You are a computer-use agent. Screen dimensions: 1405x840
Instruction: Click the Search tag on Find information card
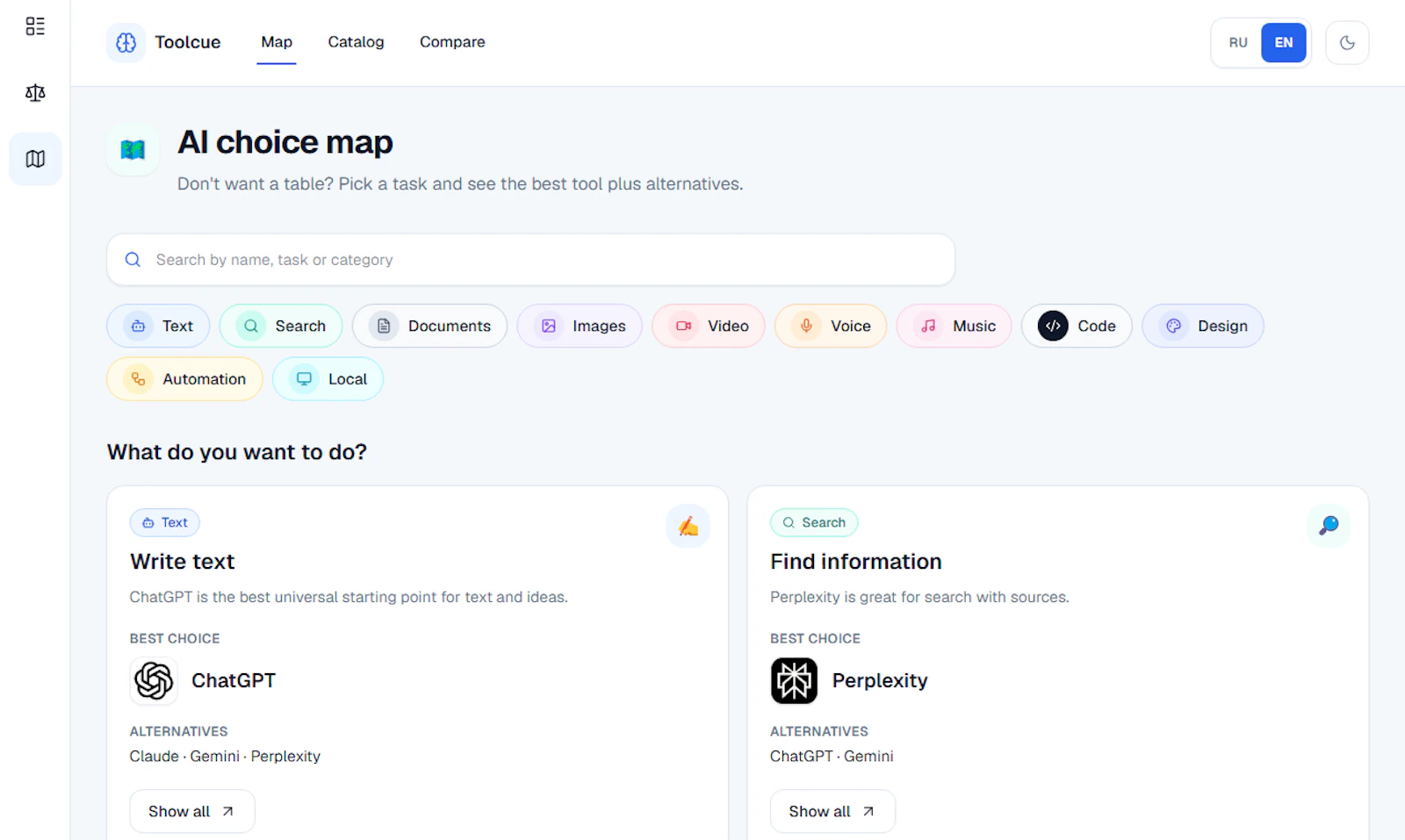(x=814, y=522)
